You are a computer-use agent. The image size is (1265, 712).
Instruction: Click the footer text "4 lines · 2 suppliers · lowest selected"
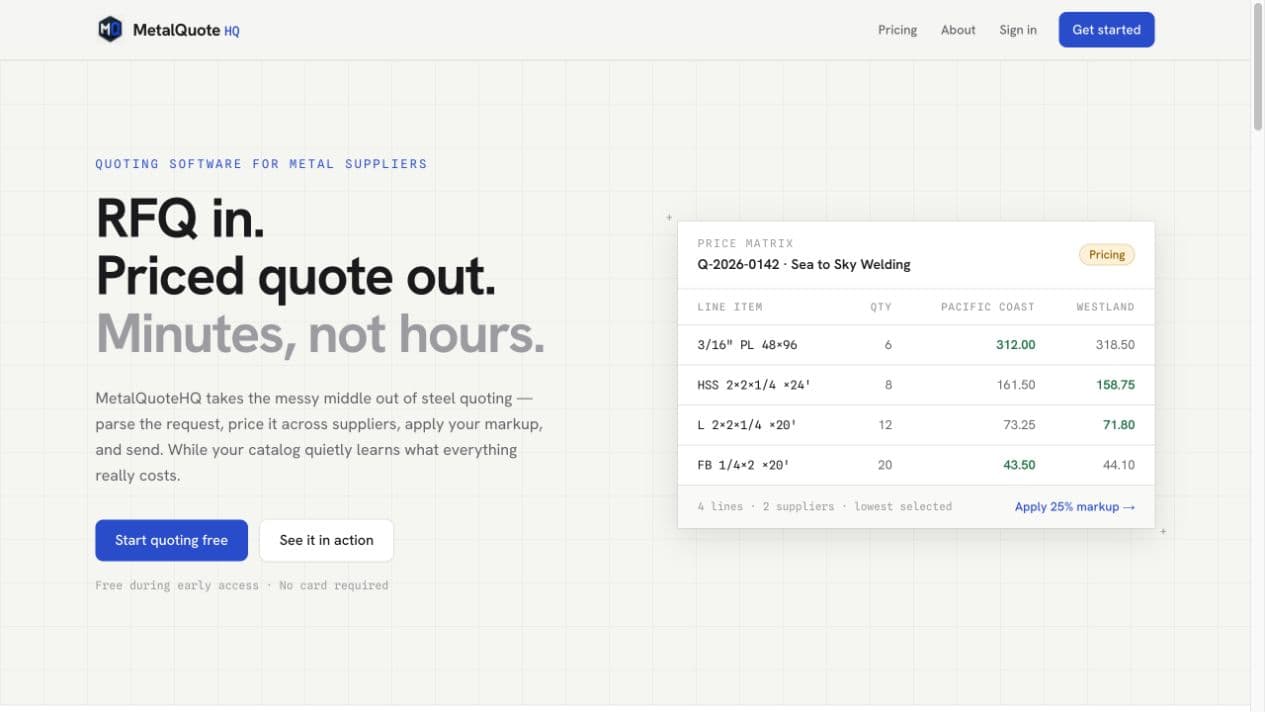click(825, 507)
